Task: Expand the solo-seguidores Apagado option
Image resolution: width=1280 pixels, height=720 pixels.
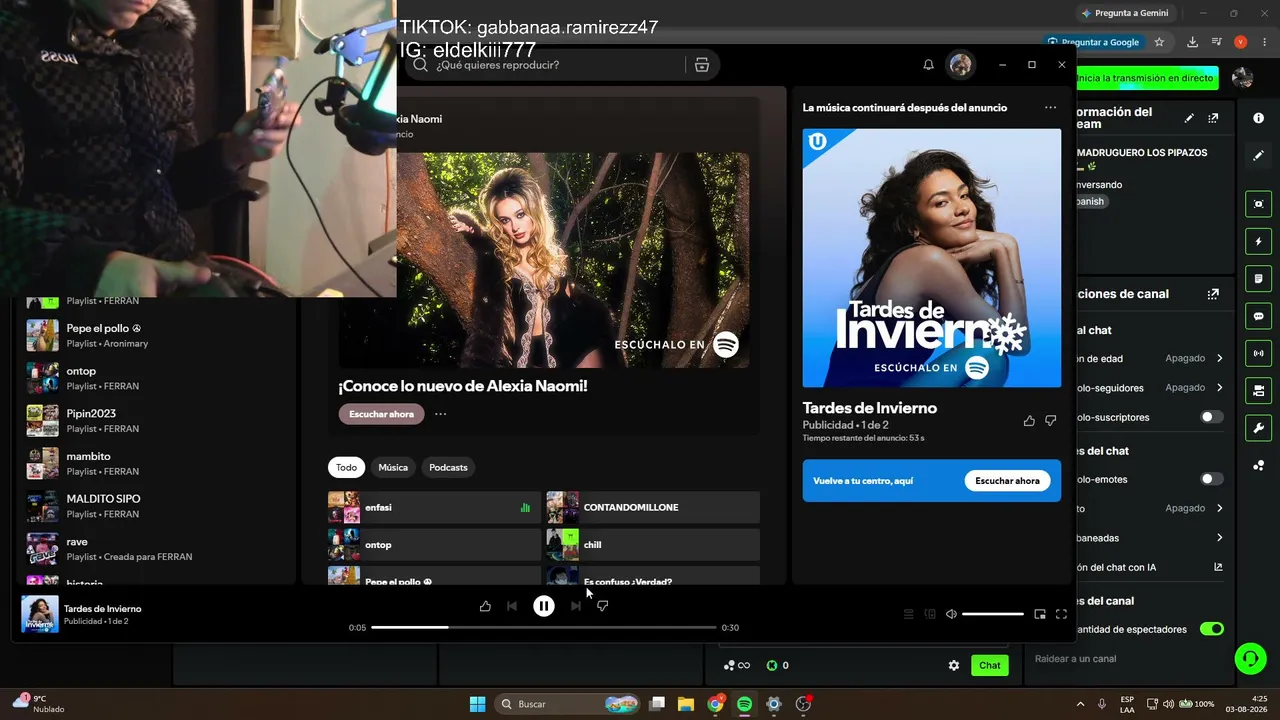Action: tap(1194, 387)
